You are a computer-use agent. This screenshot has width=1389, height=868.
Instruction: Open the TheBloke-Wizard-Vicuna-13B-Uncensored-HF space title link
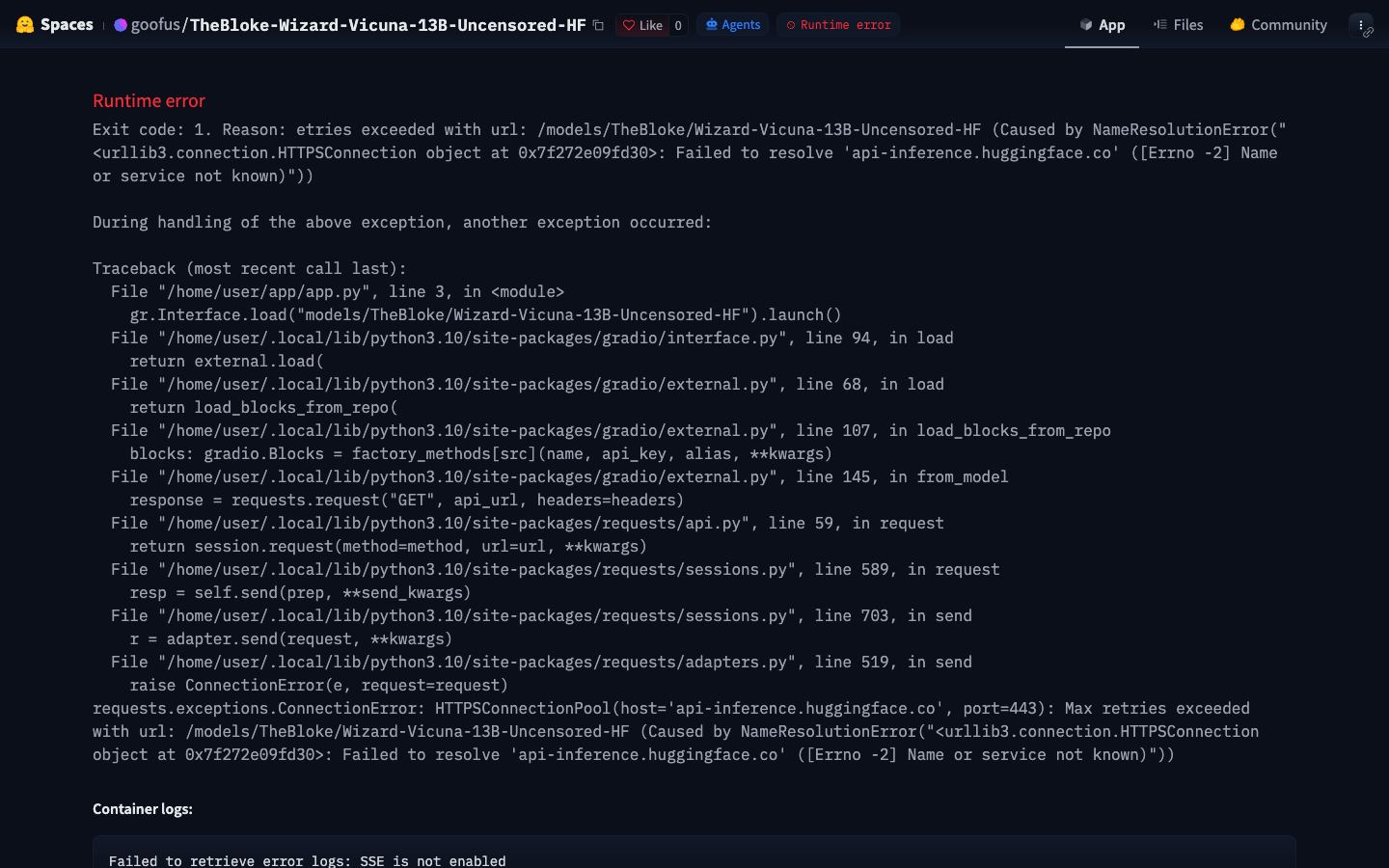(x=388, y=25)
